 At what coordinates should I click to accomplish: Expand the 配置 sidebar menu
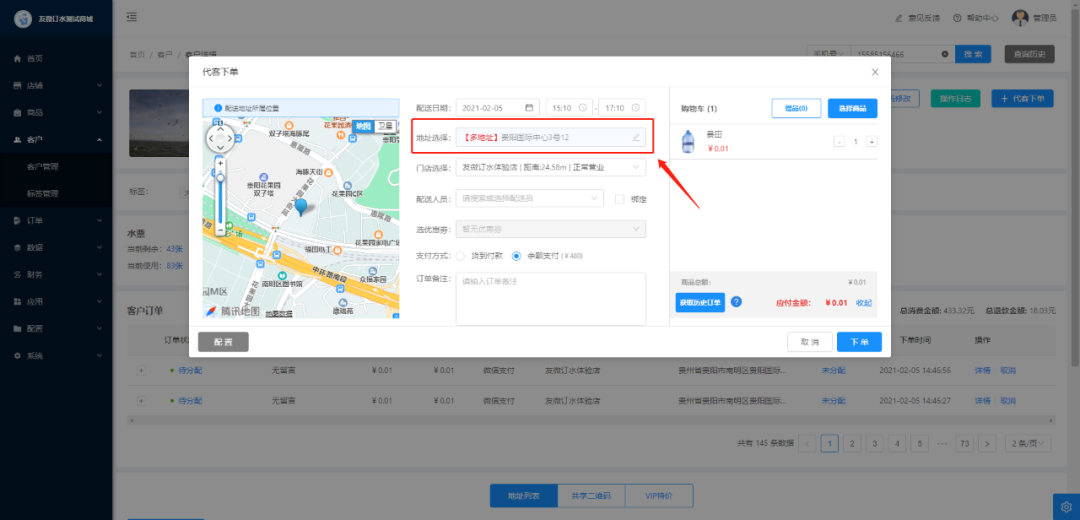pos(56,329)
